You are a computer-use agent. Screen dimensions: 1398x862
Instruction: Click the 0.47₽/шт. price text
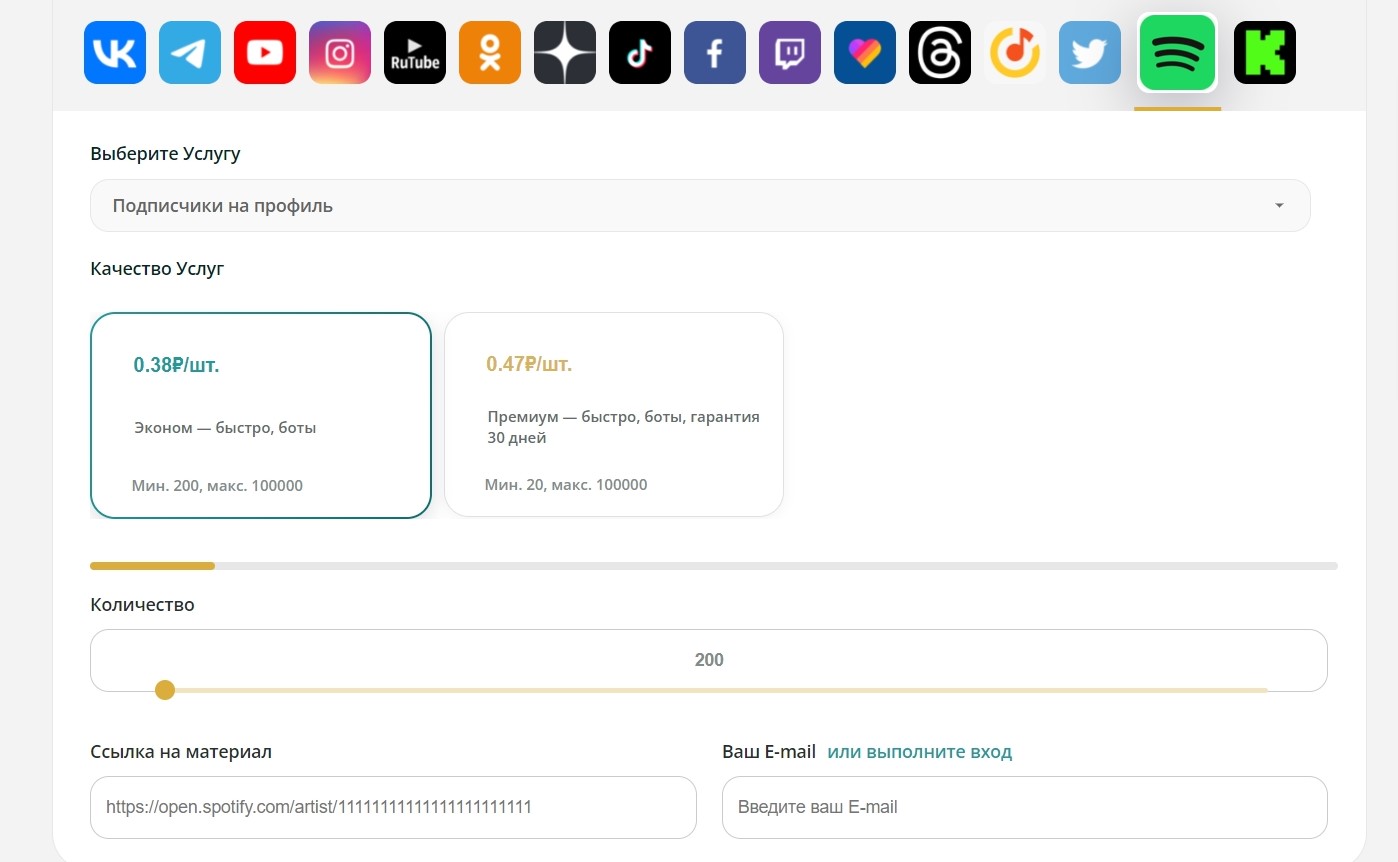pos(529,364)
